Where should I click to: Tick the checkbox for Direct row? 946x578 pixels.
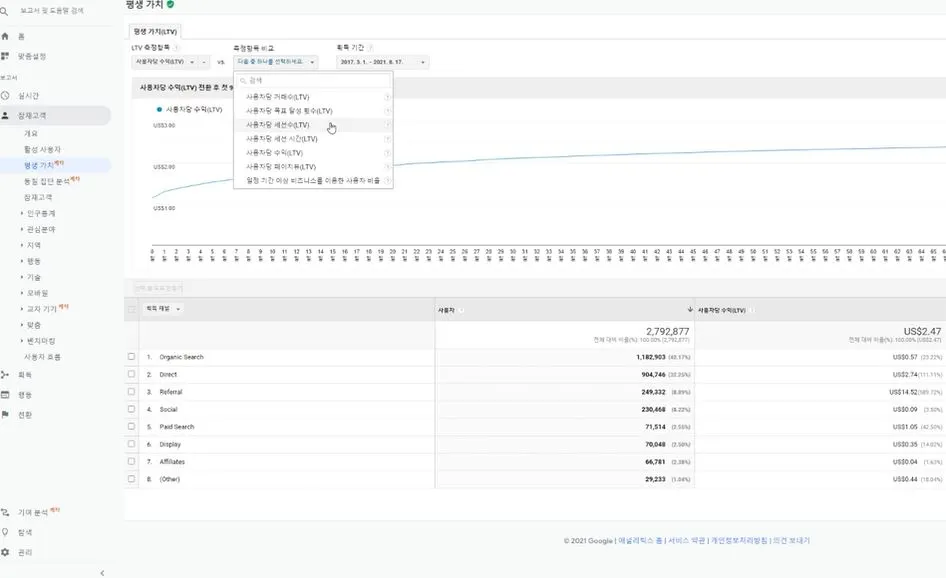[131, 374]
